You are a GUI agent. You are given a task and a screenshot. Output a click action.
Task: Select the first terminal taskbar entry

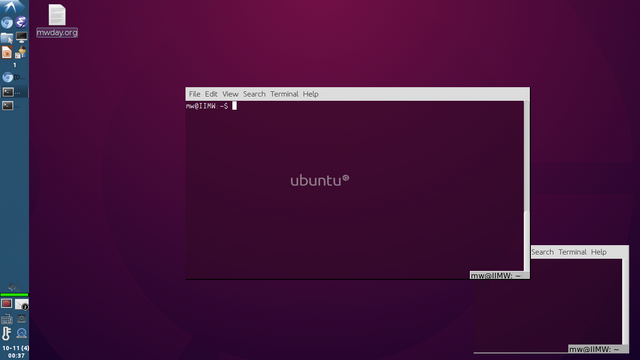(x=14, y=92)
